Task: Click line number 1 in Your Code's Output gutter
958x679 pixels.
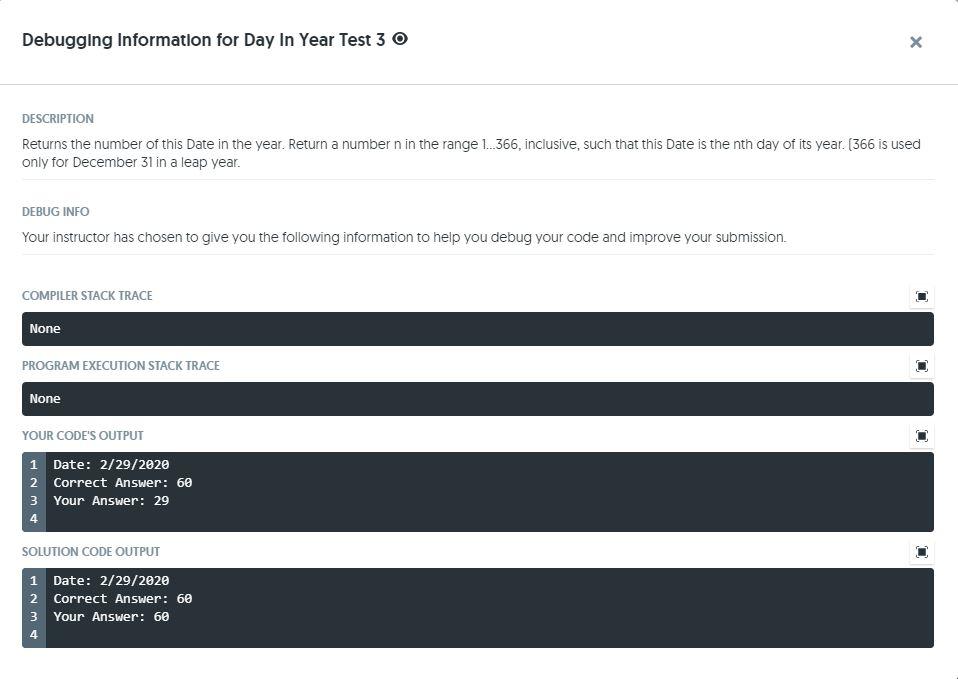Action: pos(33,464)
